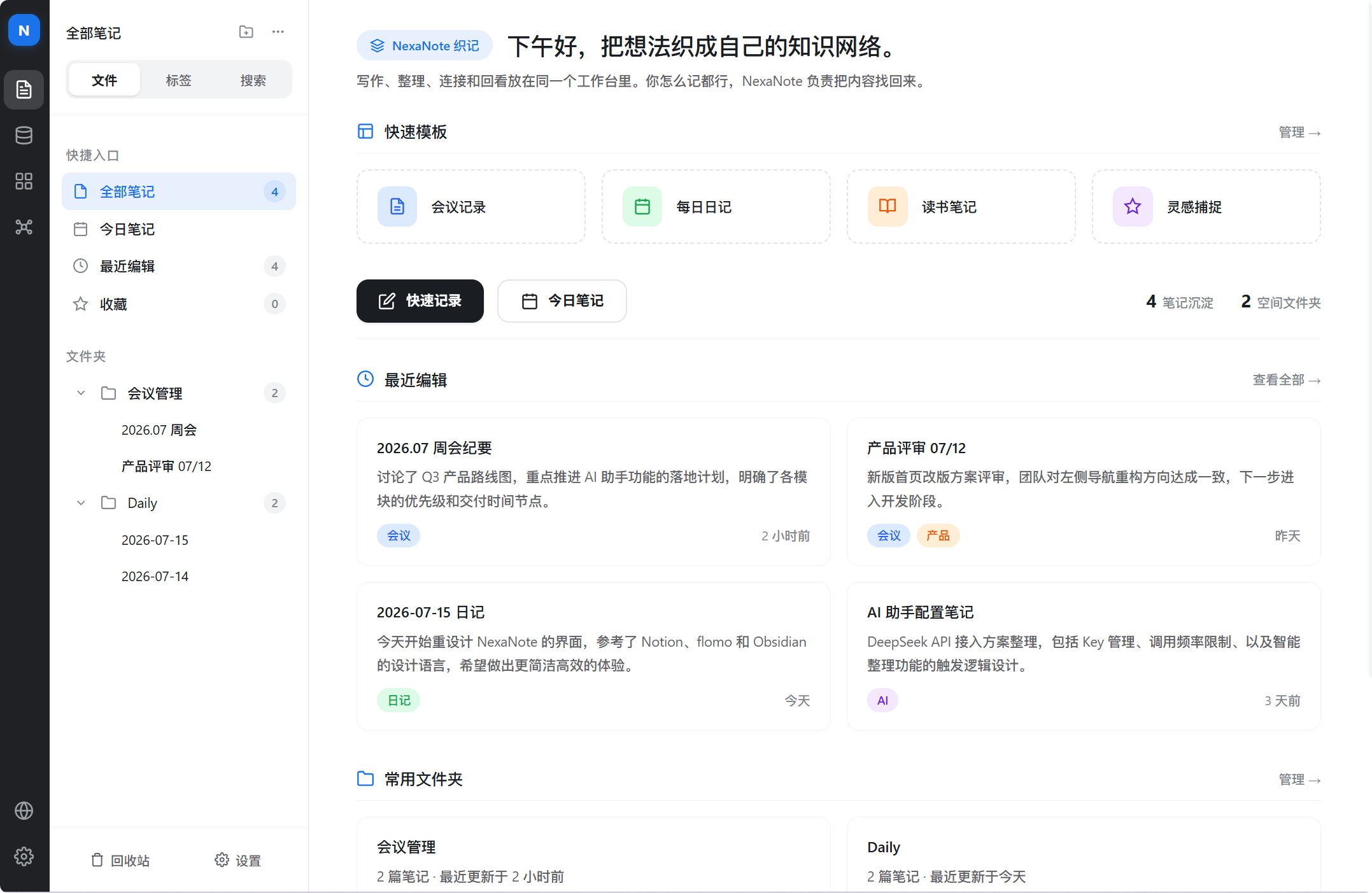Click the clock icon next to 最近编辑 in sidebar

point(80,266)
